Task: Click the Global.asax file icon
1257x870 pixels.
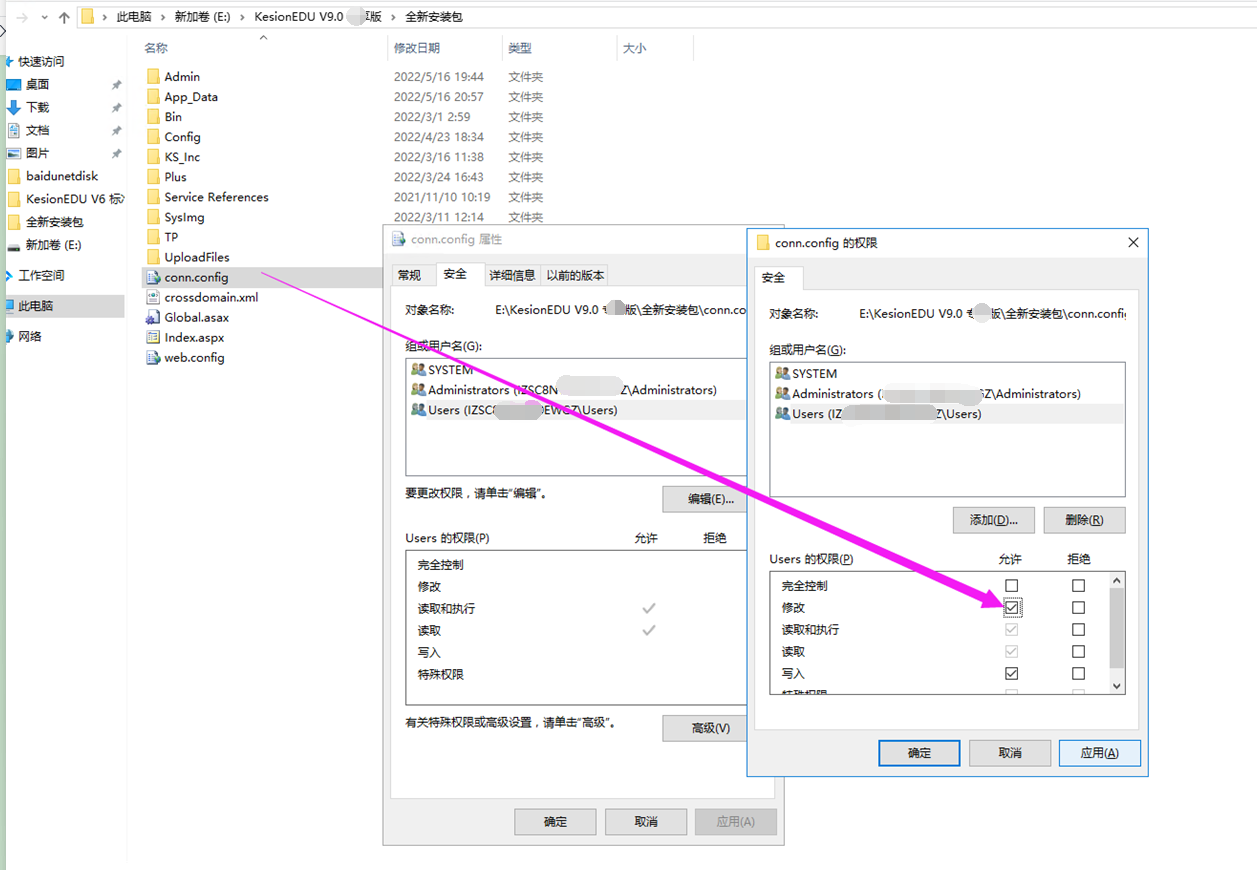Action: [x=153, y=317]
